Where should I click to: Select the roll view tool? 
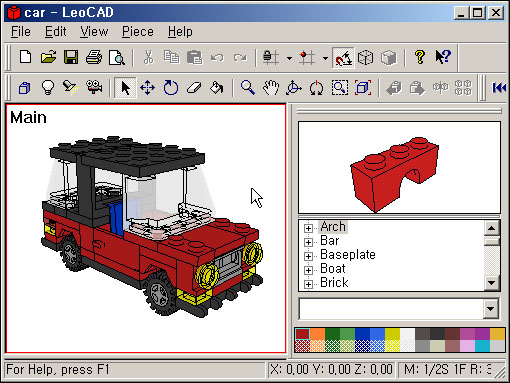316,88
